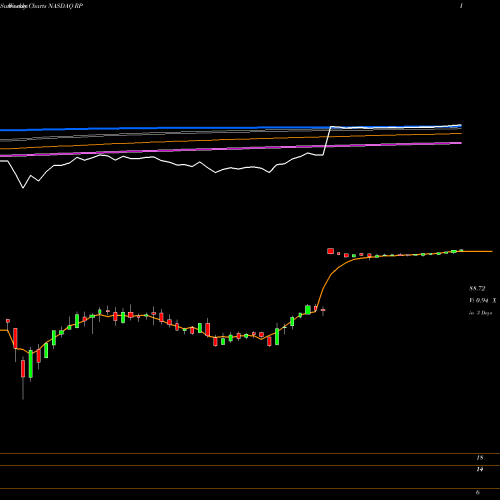The image size is (500, 500).
Task: Click the axis label 6 at bottom
Action: (x=478, y=492)
